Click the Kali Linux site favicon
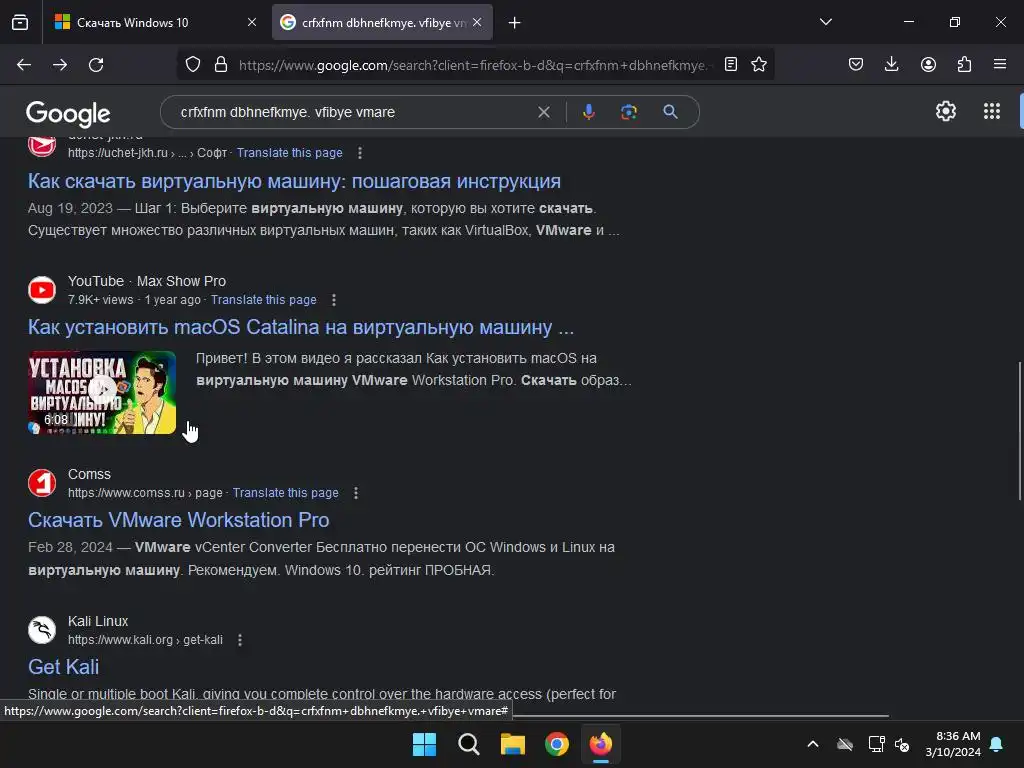 [42, 630]
